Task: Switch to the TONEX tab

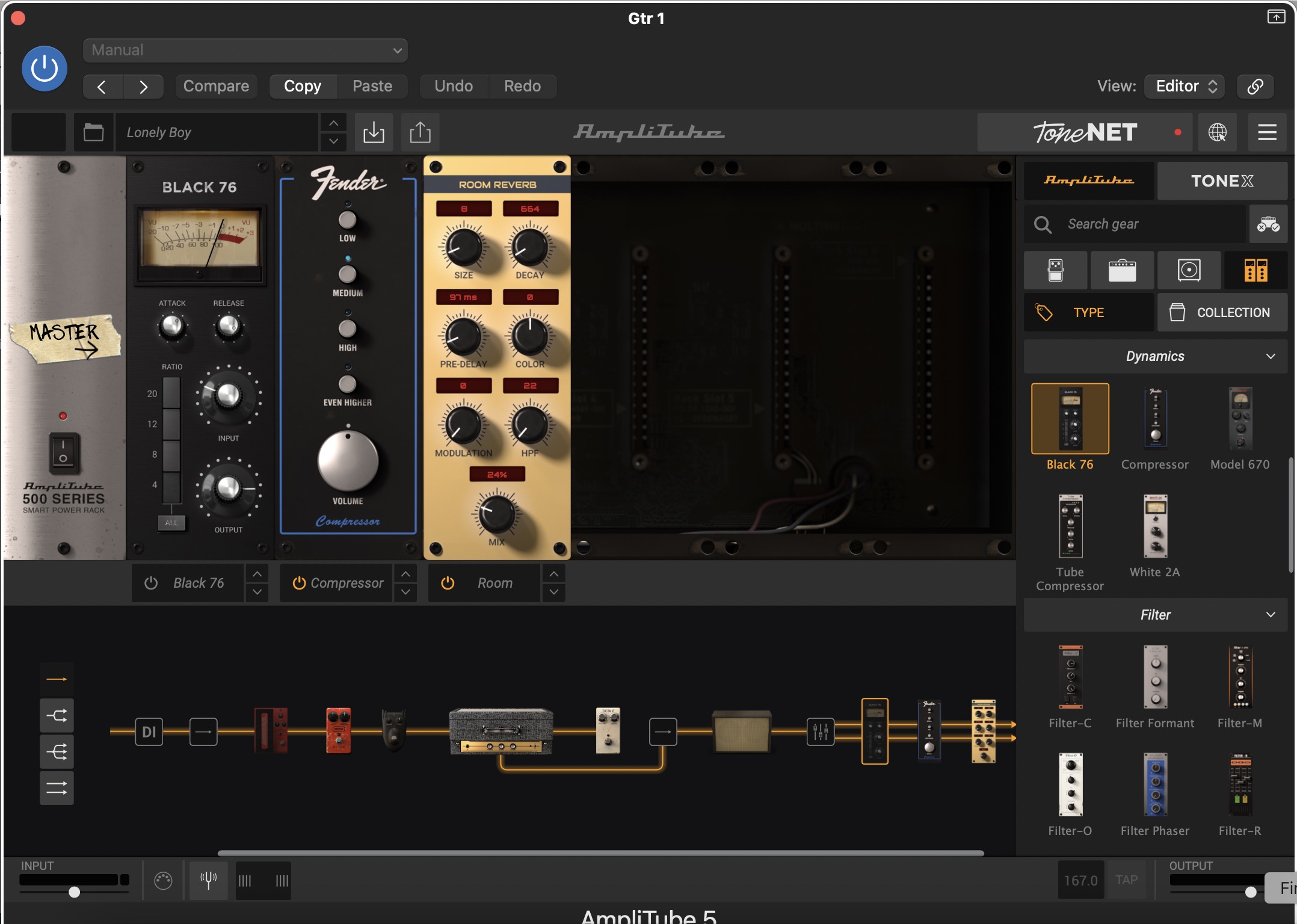Action: (x=1222, y=180)
